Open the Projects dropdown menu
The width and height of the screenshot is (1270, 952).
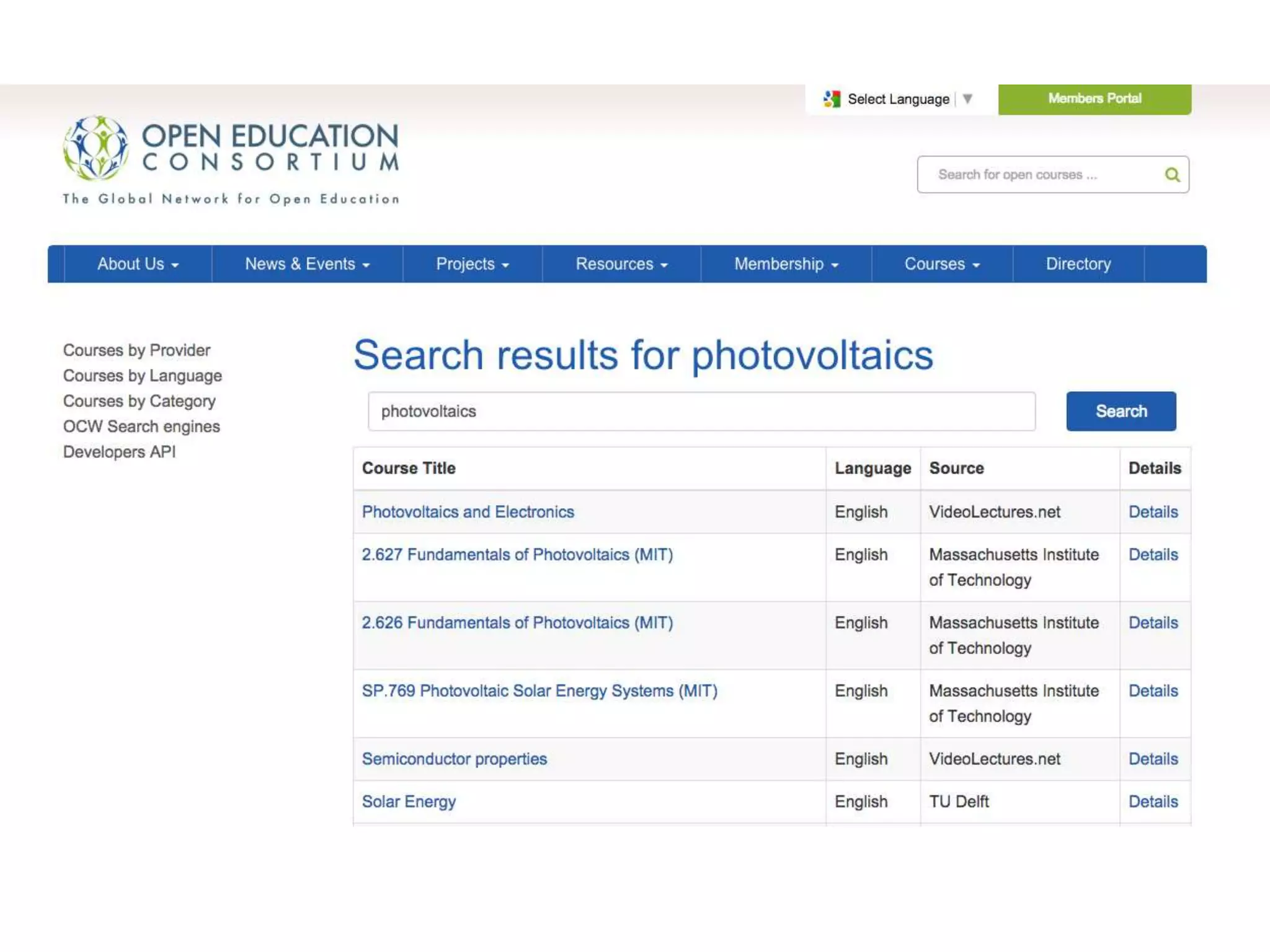472,264
